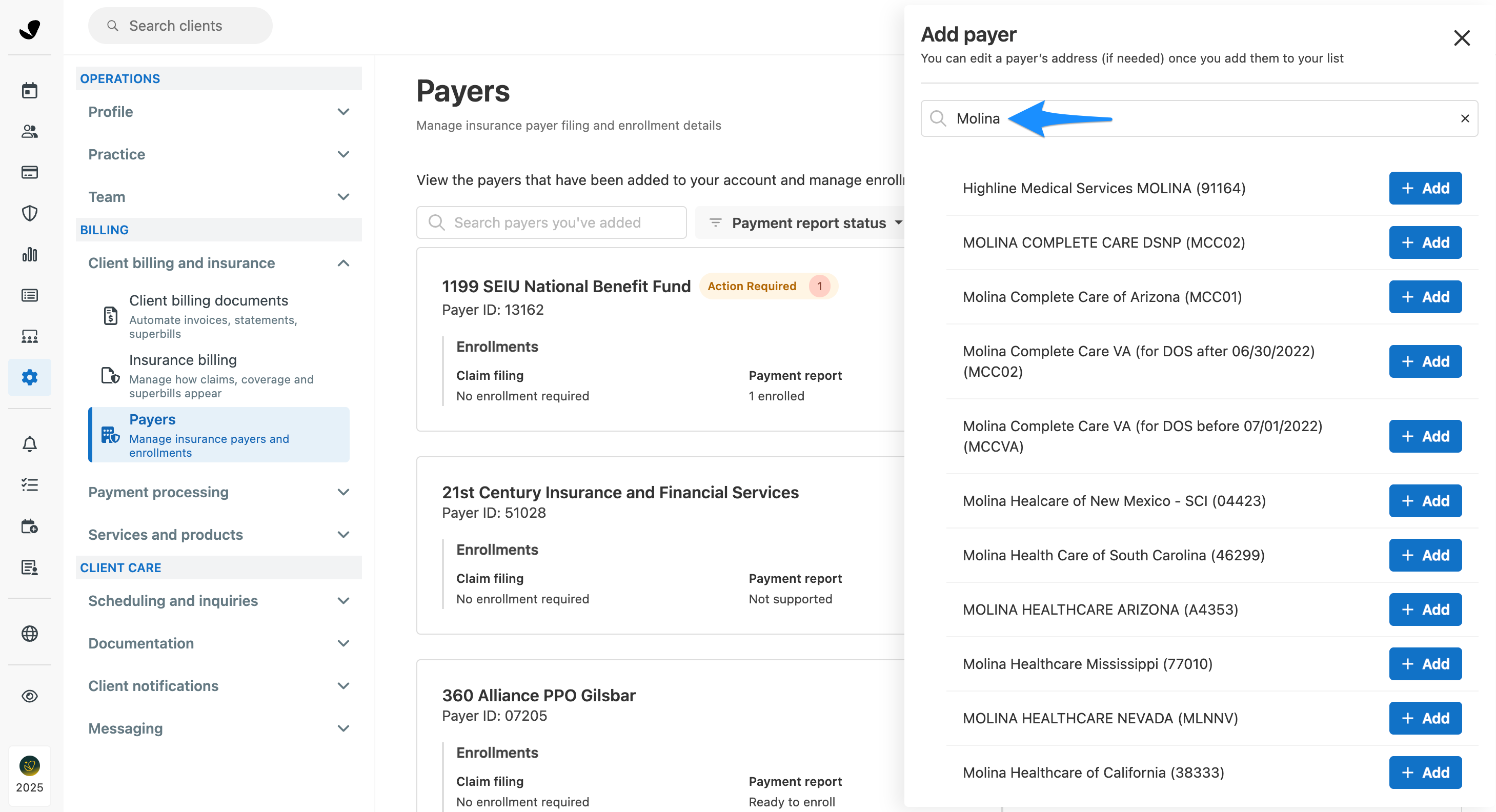The image size is (1496, 812).
Task: Click the Molina payer search field
Action: point(1199,118)
